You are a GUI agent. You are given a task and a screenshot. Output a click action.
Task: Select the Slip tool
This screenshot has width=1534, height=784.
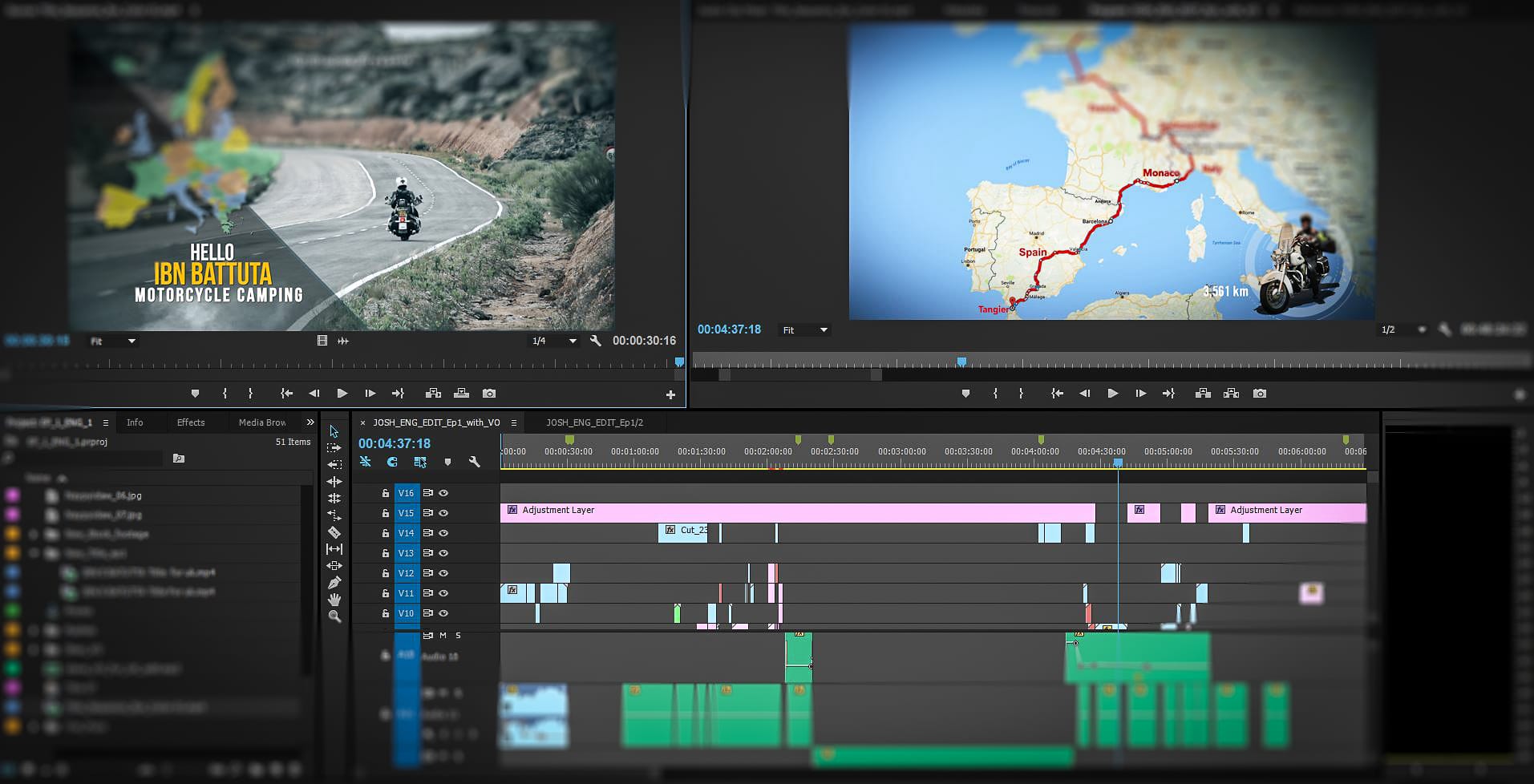[x=334, y=549]
